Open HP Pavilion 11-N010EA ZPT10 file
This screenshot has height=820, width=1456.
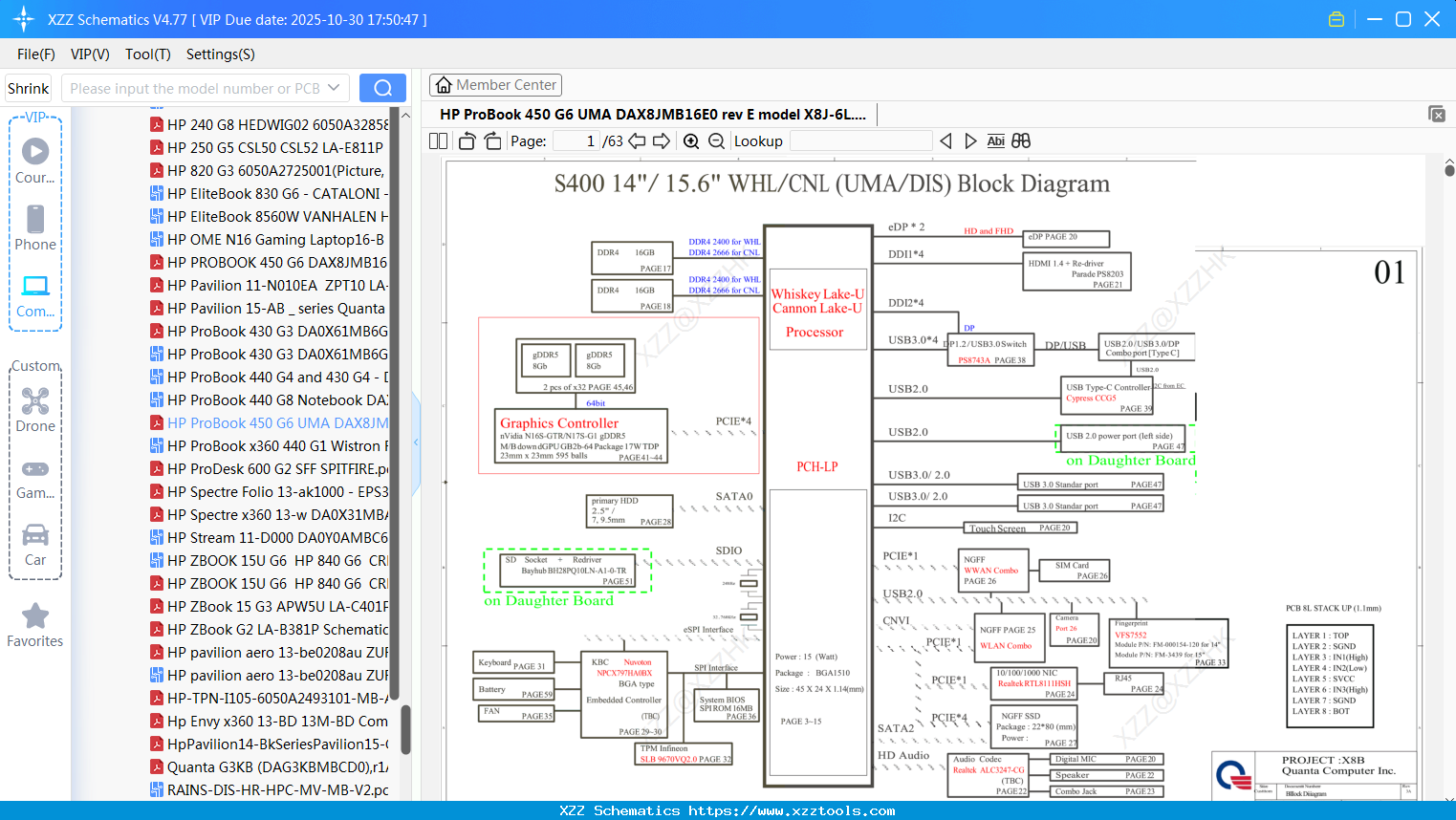pos(269,285)
